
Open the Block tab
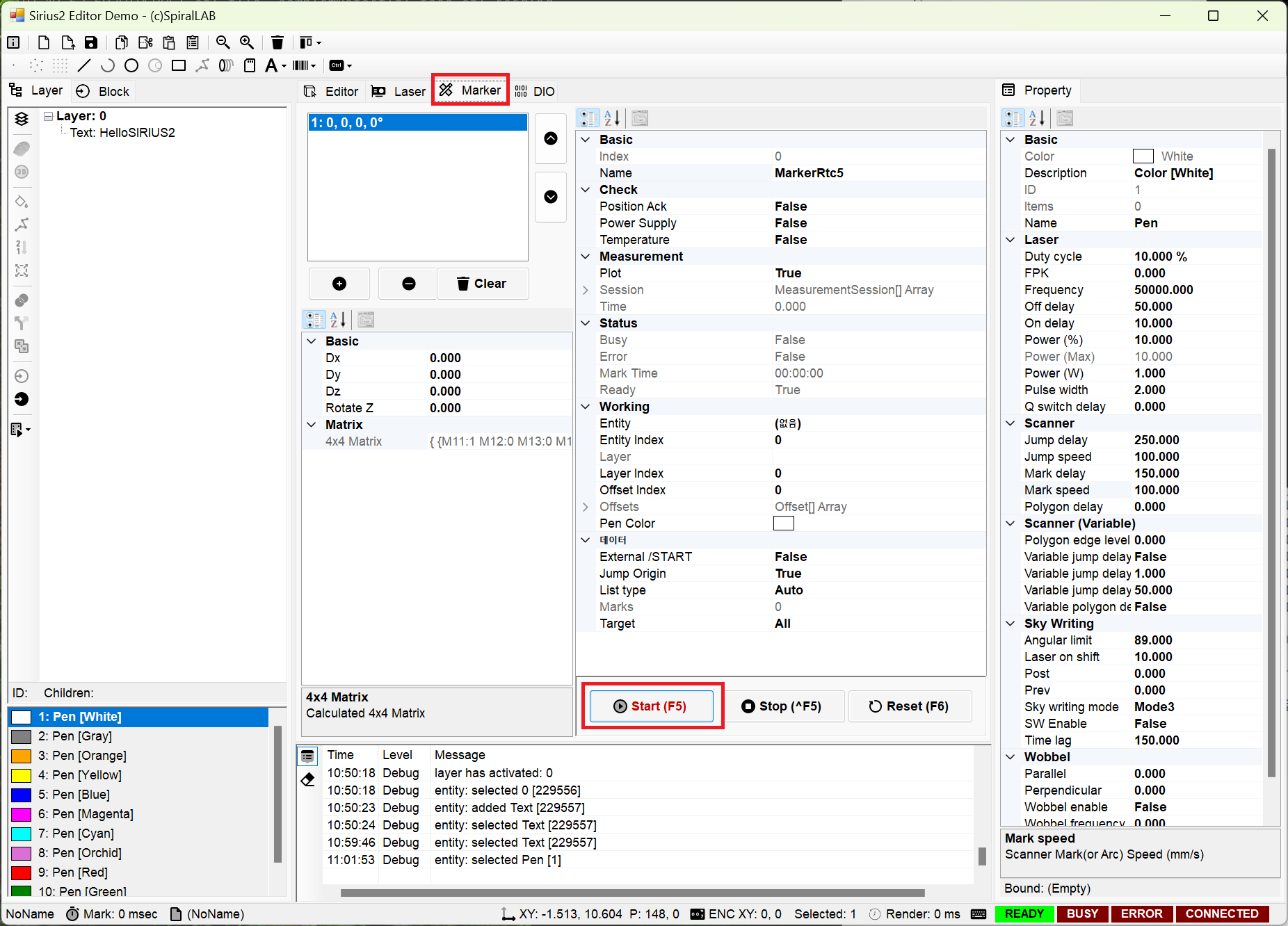tap(103, 91)
